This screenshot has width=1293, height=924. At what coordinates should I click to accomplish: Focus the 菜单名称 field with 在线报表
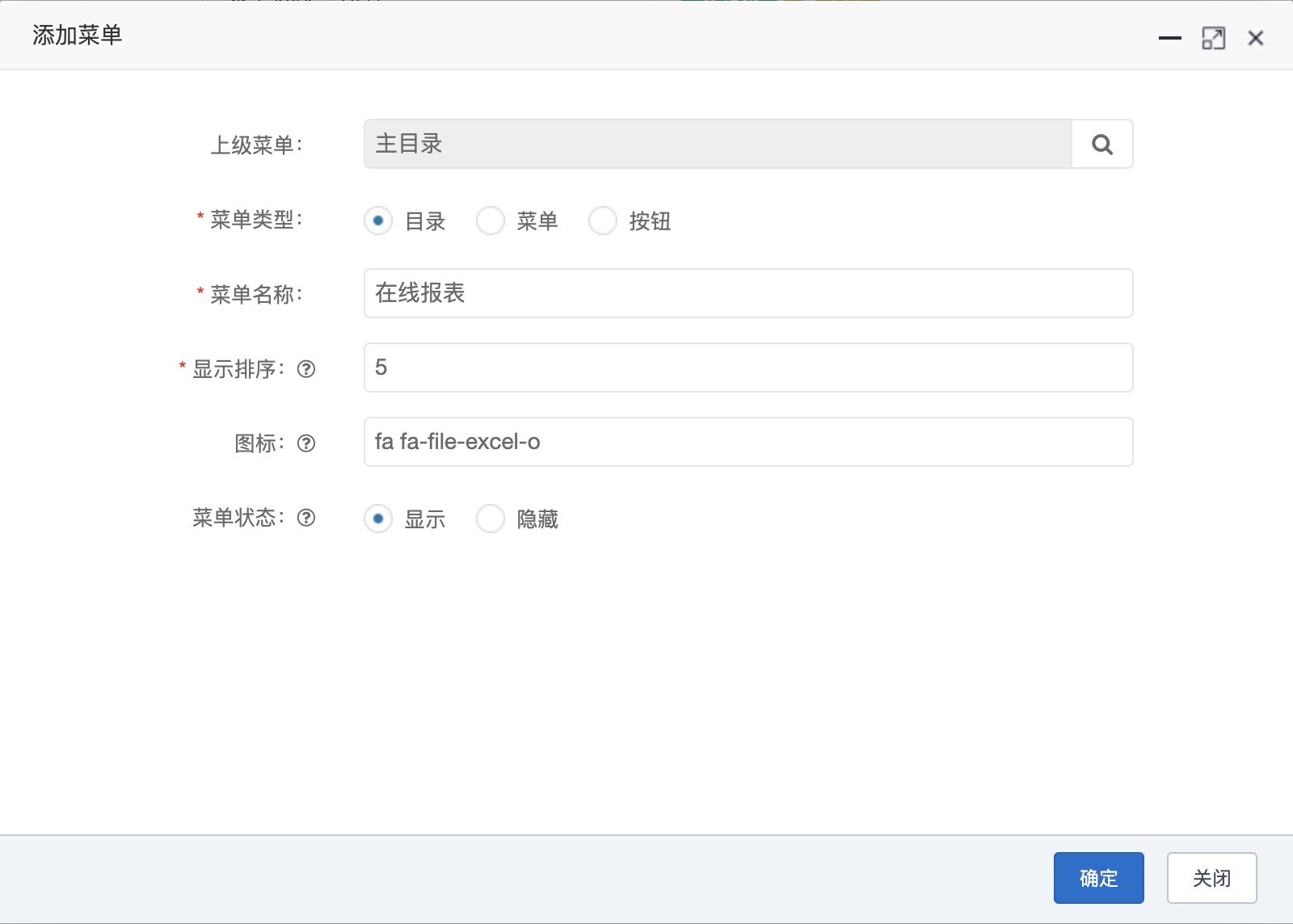(748, 293)
